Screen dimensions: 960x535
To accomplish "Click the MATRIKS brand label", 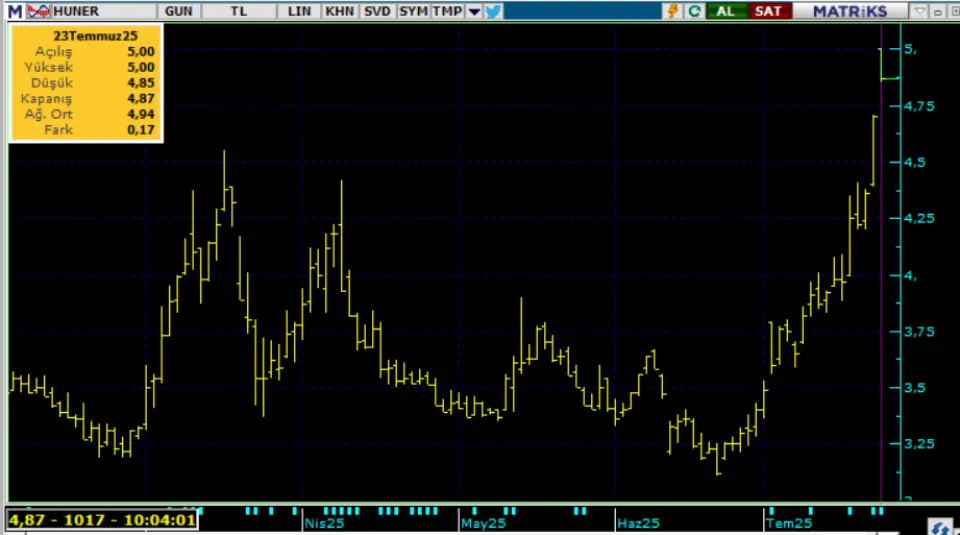I will click(x=850, y=11).
